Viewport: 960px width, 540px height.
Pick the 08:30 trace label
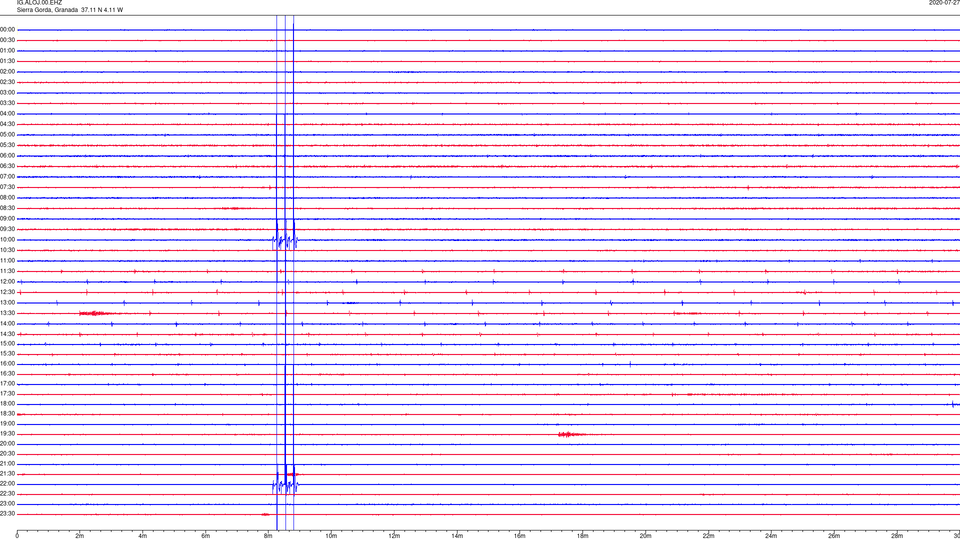click(7, 208)
